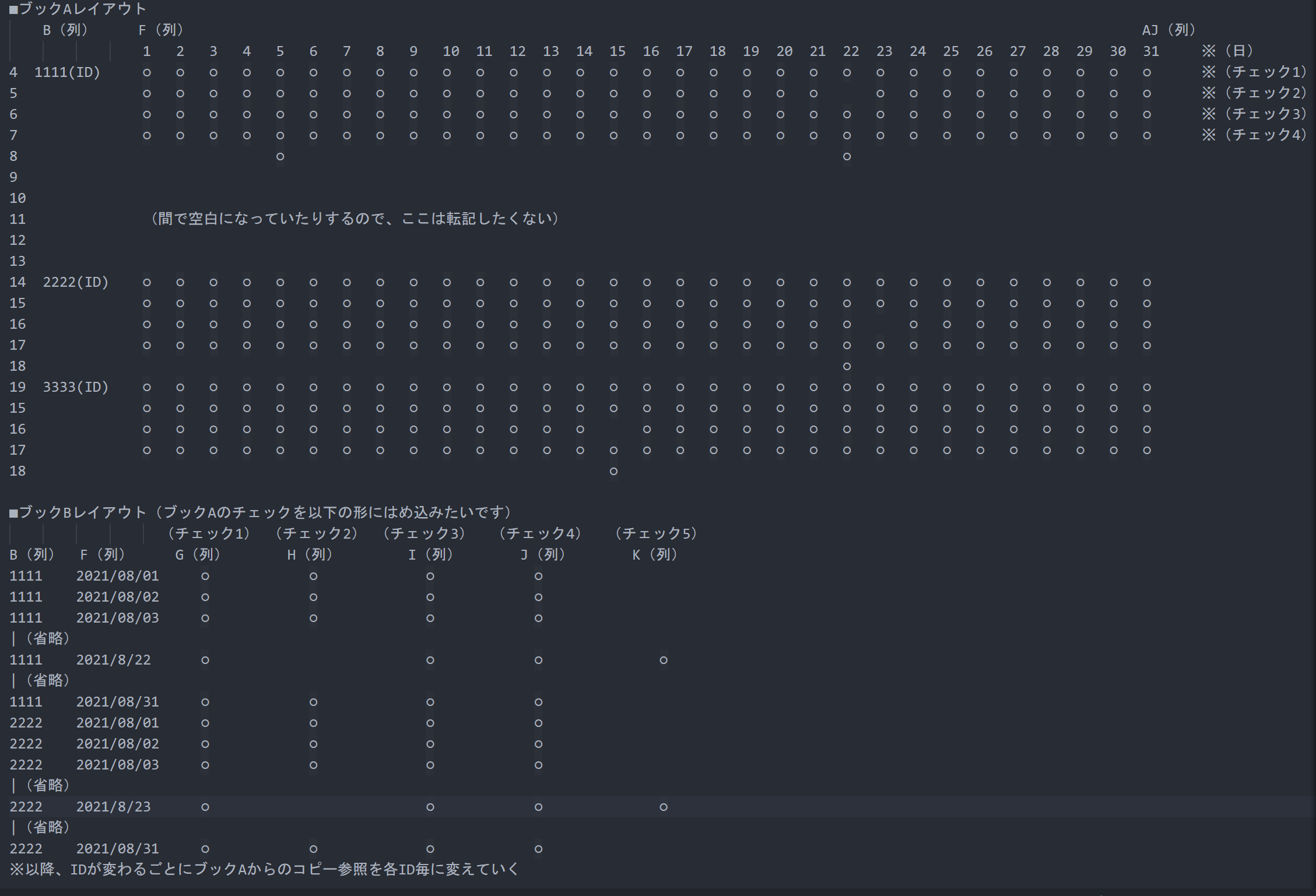The image size is (1316, 896).
Task: Select the 1111(ID) cell in row 4
Action: 67,72
